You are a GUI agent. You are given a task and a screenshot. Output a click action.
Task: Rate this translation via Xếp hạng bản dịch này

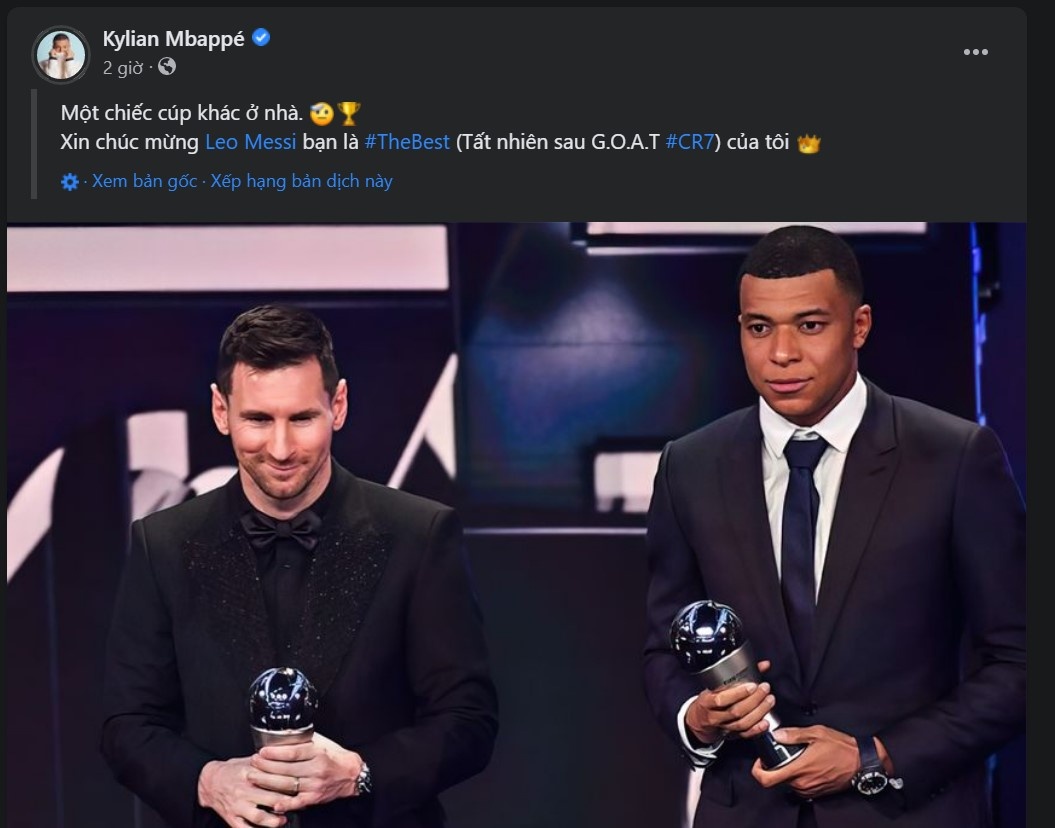300,181
